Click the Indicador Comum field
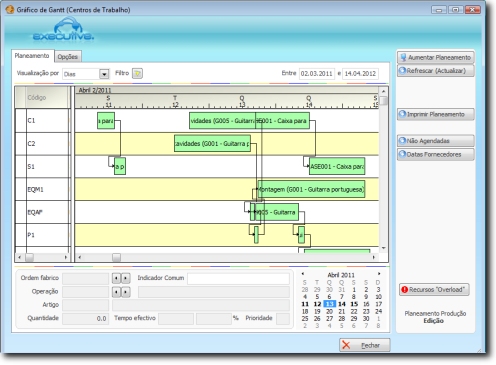The image size is (496, 365). point(238,278)
